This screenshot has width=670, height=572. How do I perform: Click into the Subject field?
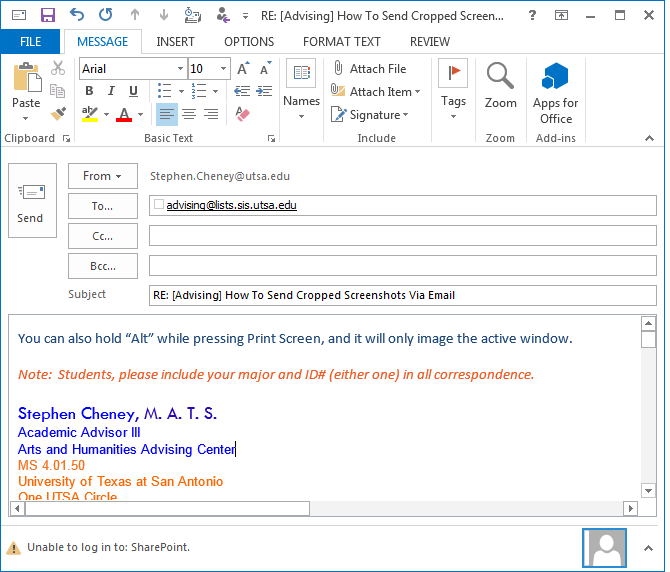[x=400, y=295]
